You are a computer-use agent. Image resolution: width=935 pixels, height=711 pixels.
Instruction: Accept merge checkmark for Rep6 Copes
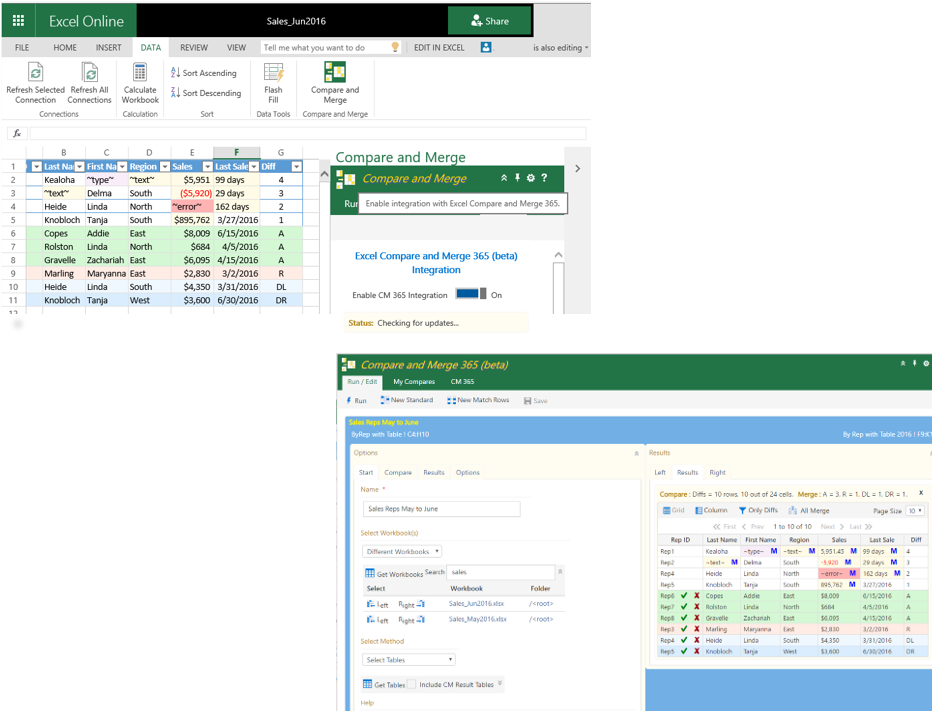coord(684,595)
